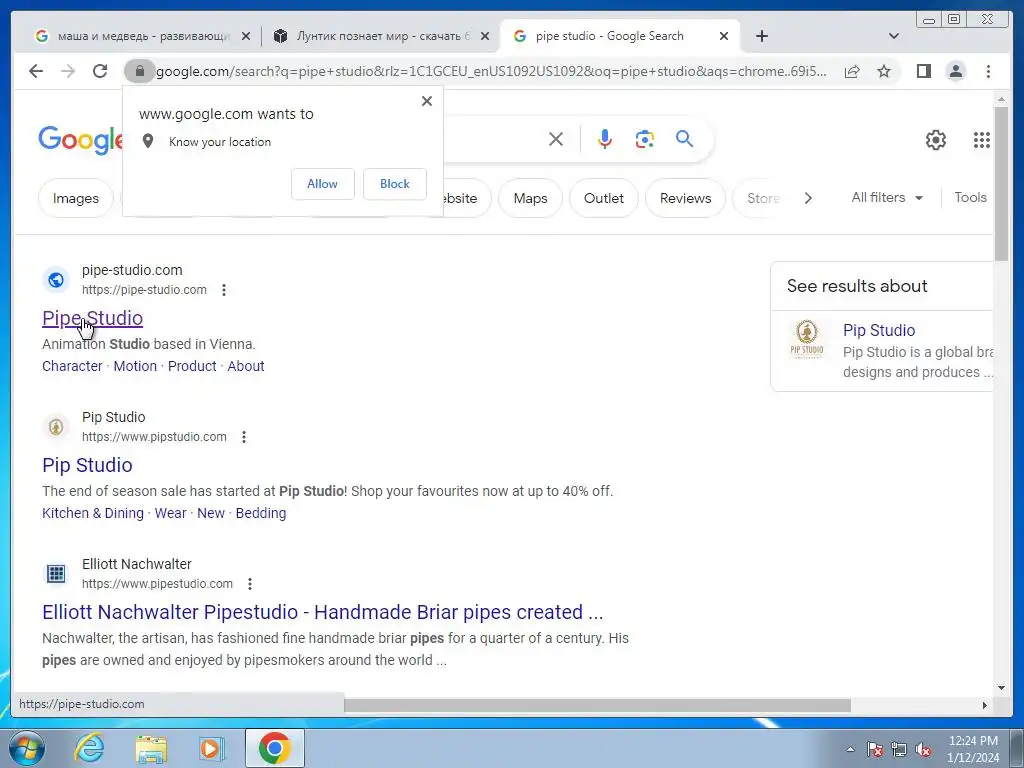Open the About sitelink

point(246,366)
